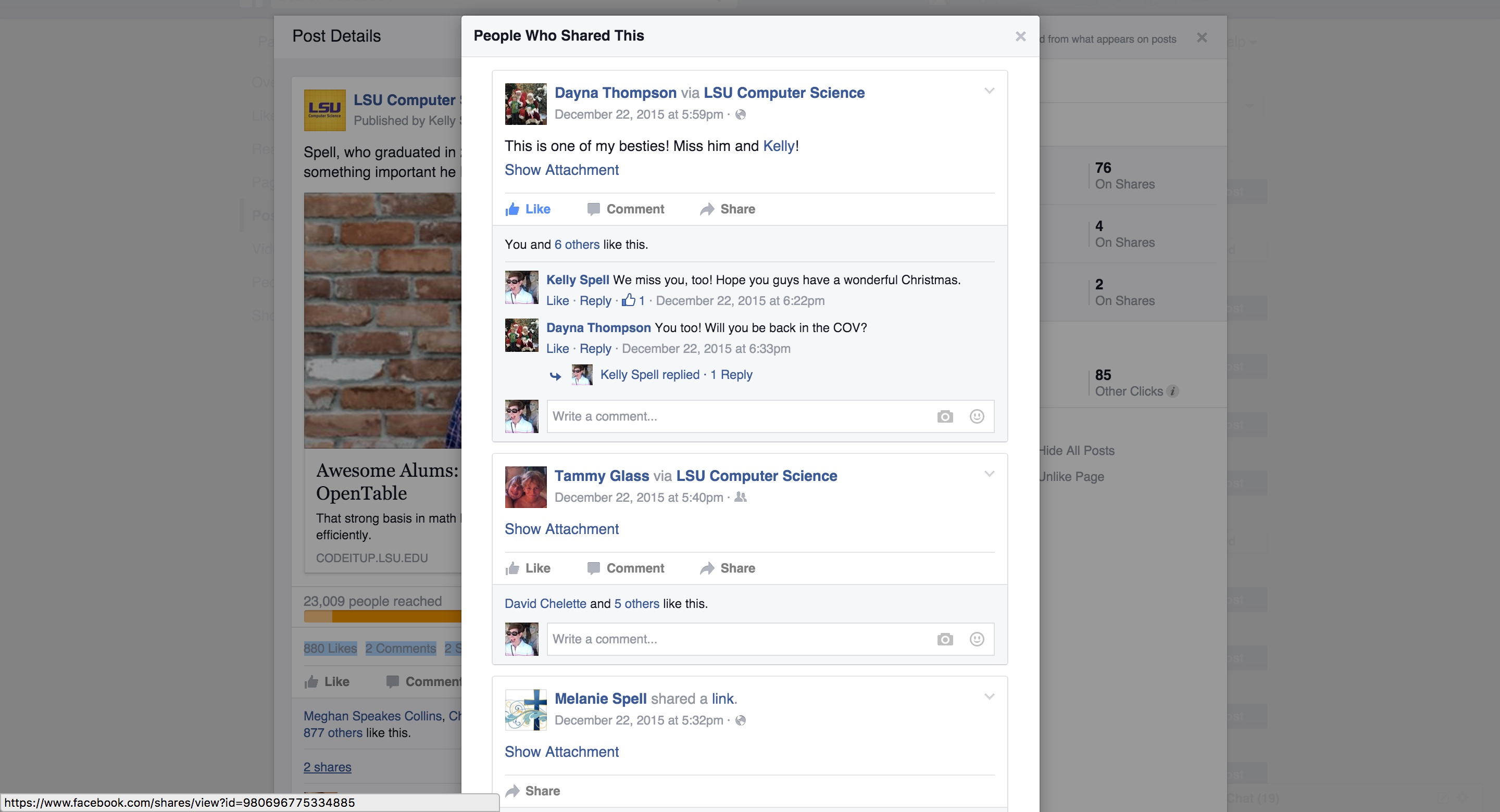Attach a photo via camera icon in Dayna's comment box
This screenshot has height=812, width=1500.
(x=944, y=416)
